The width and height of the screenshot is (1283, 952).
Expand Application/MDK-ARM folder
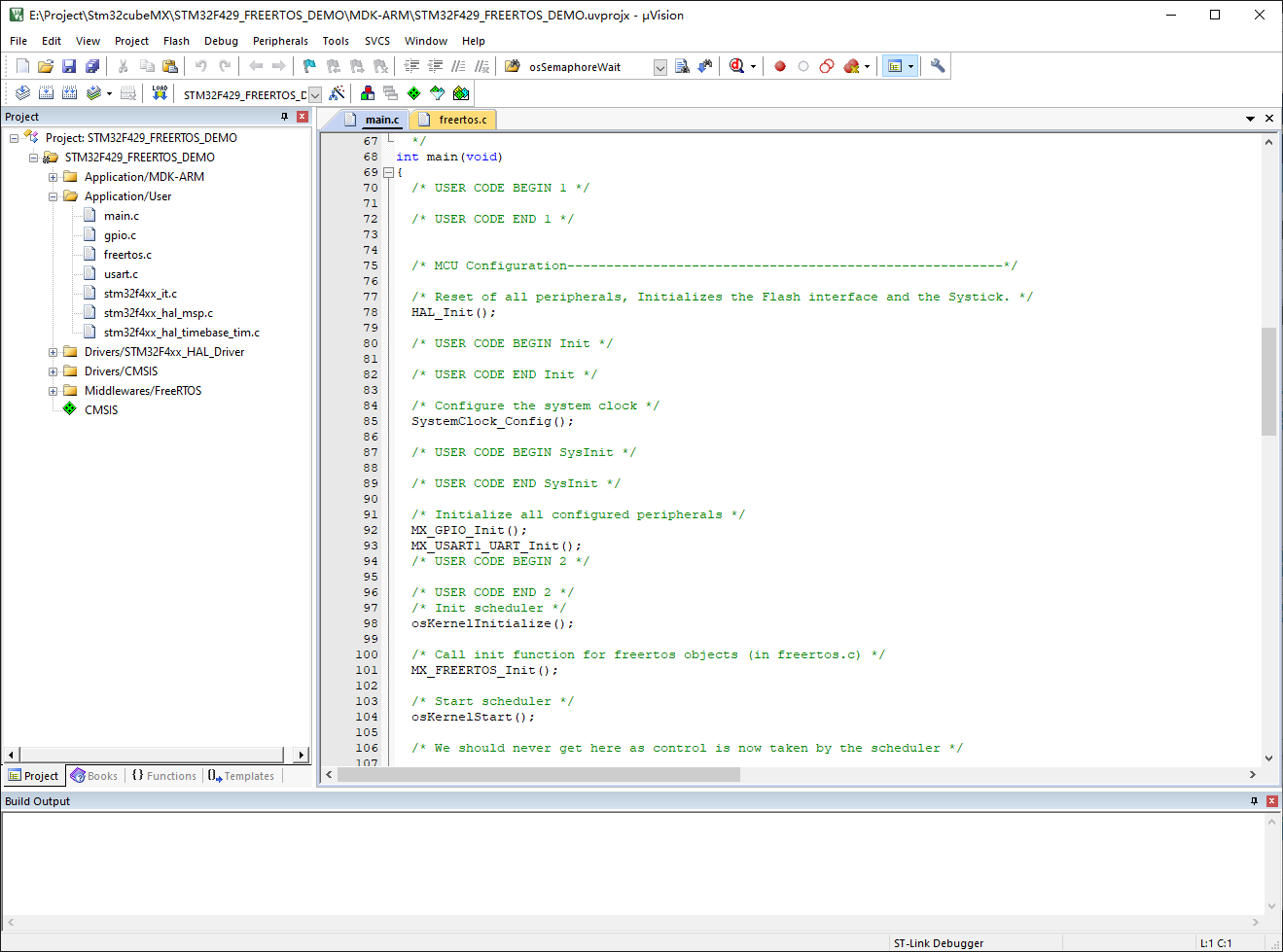[x=53, y=177]
